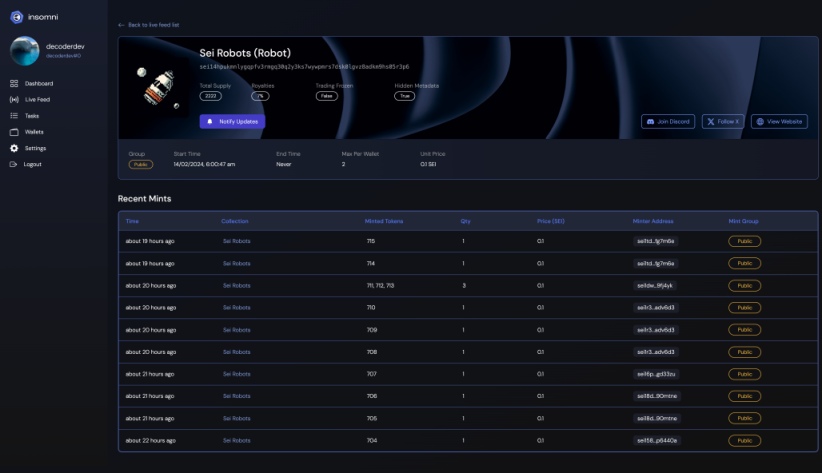Click the Logout icon in sidebar
Viewport: 822px width, 473px height.
point(13,164)
